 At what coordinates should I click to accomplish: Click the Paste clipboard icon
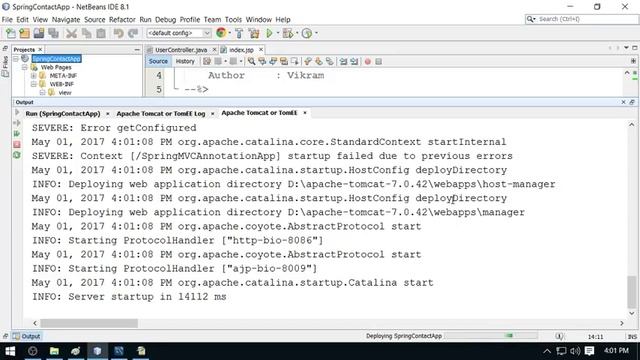tap(101, 33)
